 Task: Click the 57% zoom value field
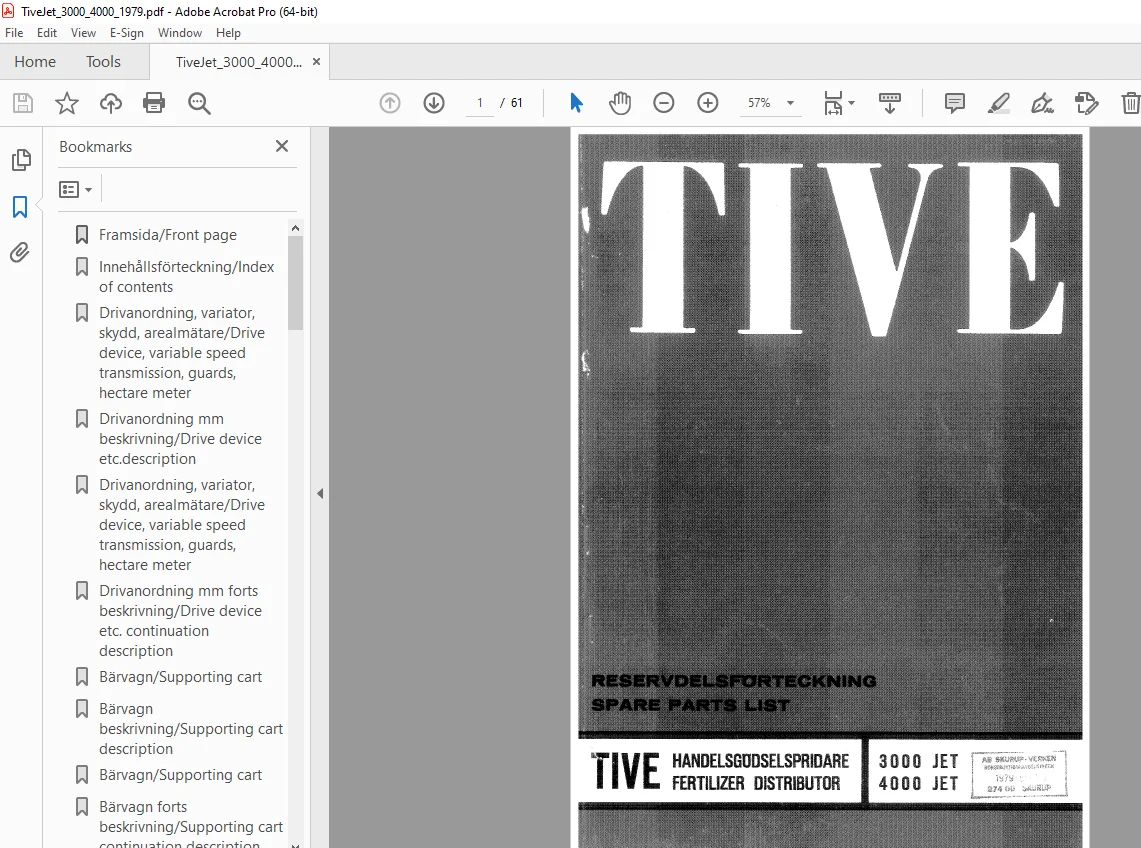point(759,103)
